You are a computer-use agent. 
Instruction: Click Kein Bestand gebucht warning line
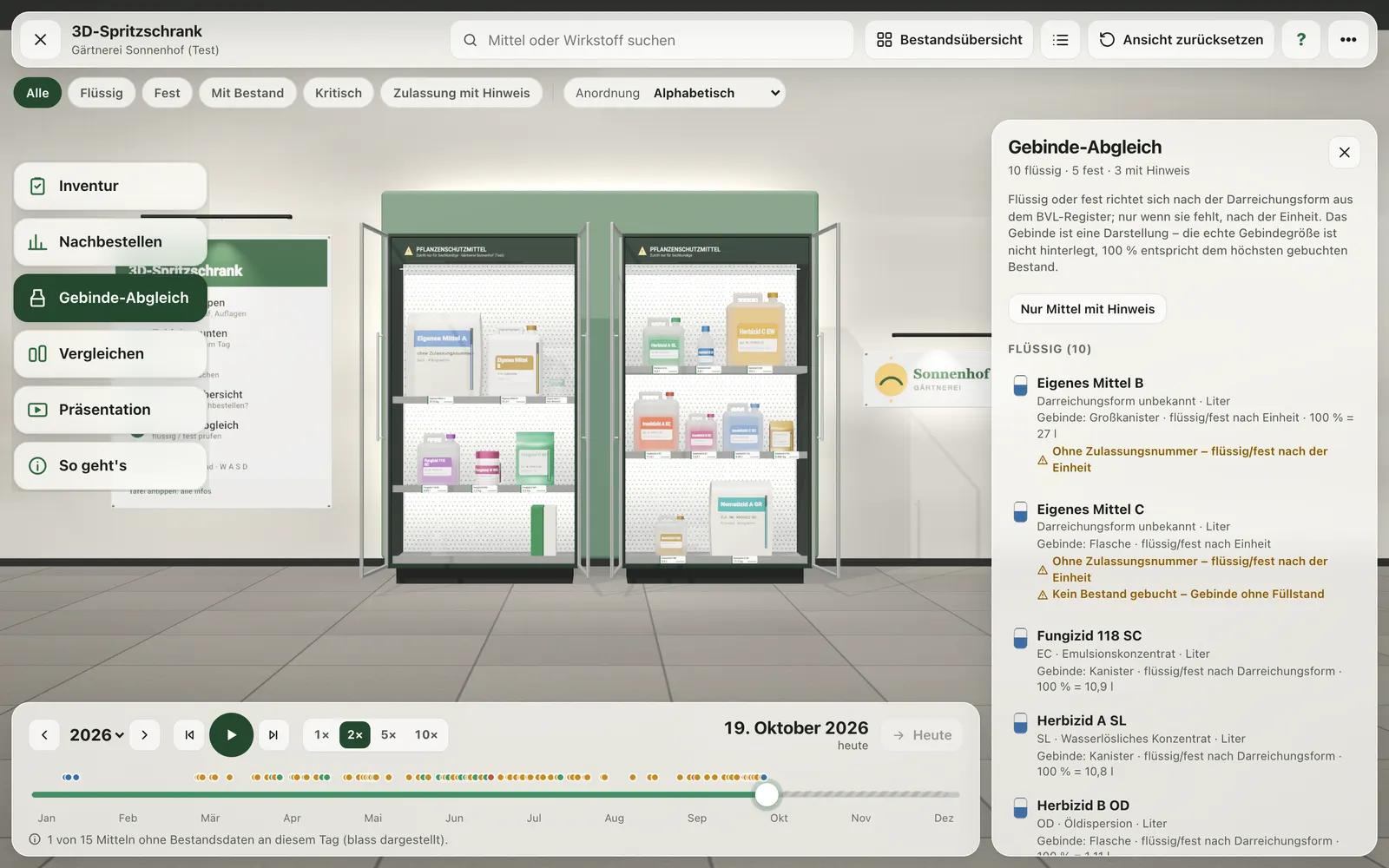pyautogui.click(x=1181, y=594)
